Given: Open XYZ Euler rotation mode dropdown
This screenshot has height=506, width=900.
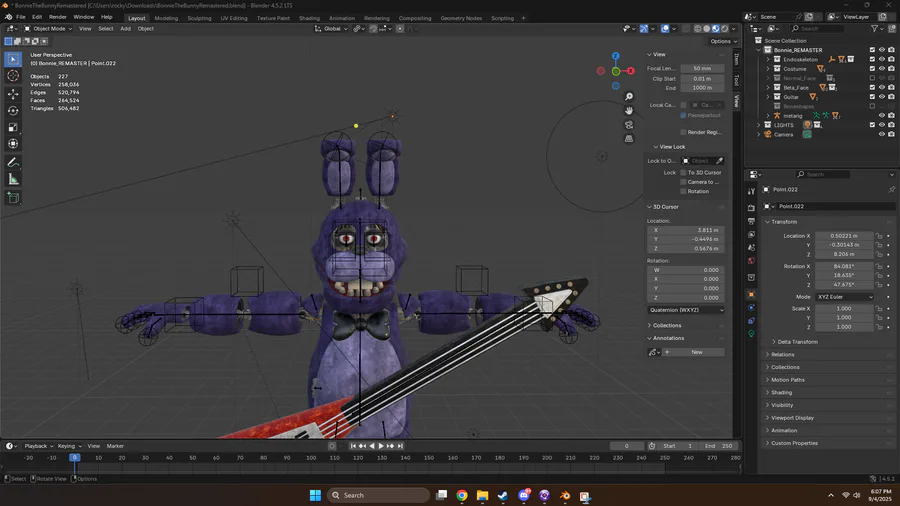Looking at the screenshot, I should click(x=844, y=297).
